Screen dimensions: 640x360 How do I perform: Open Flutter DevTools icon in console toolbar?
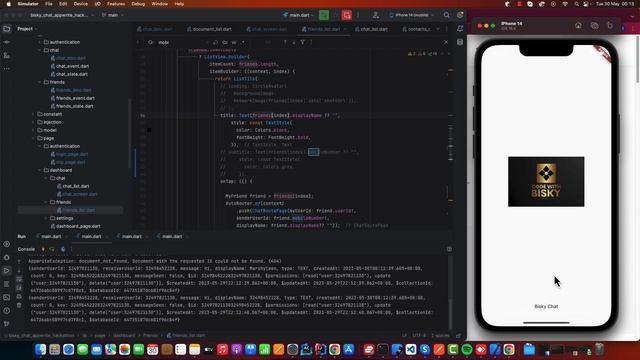(63, 249)
